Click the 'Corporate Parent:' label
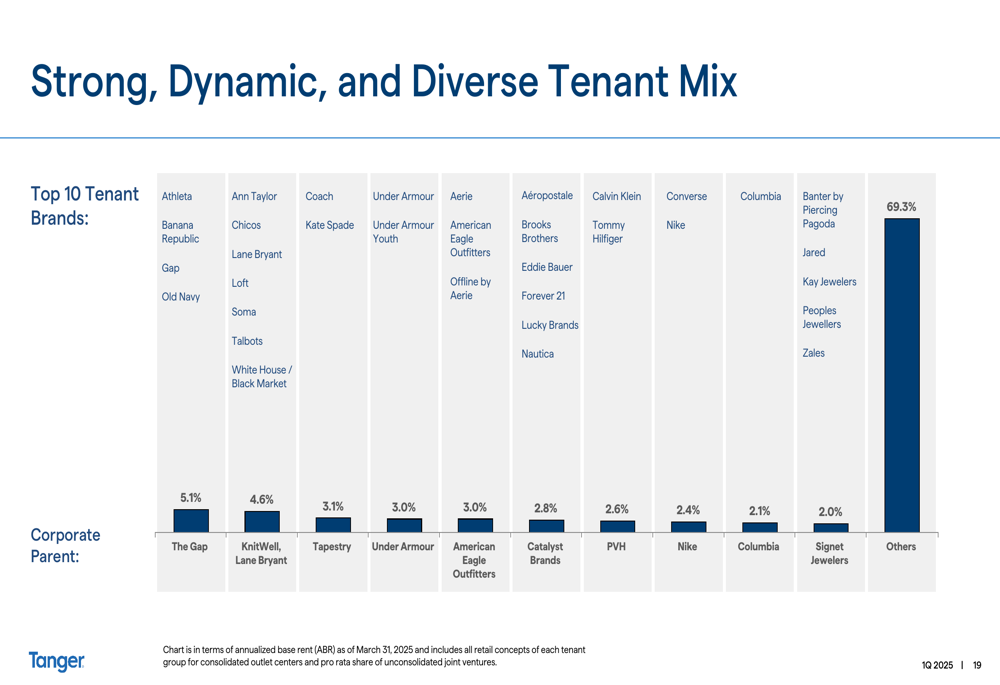 click(x=65, y=545)
